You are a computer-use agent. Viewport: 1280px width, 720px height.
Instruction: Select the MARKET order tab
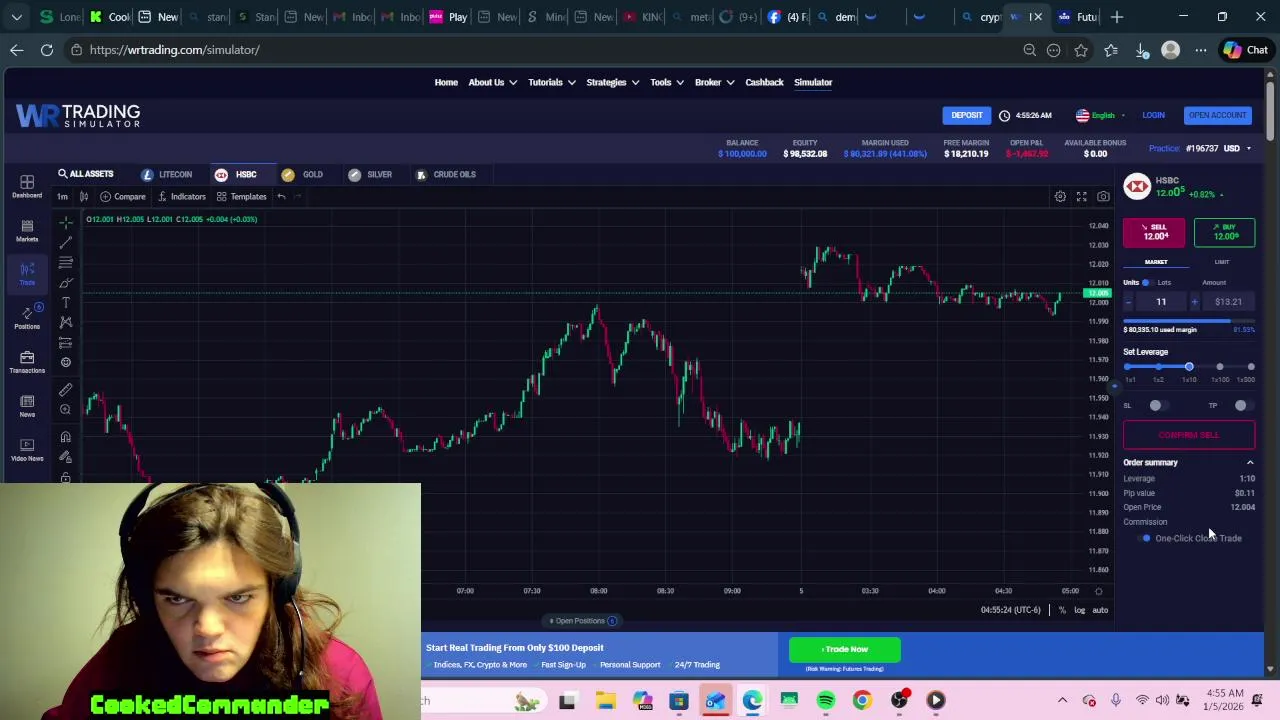point(1156,262)
